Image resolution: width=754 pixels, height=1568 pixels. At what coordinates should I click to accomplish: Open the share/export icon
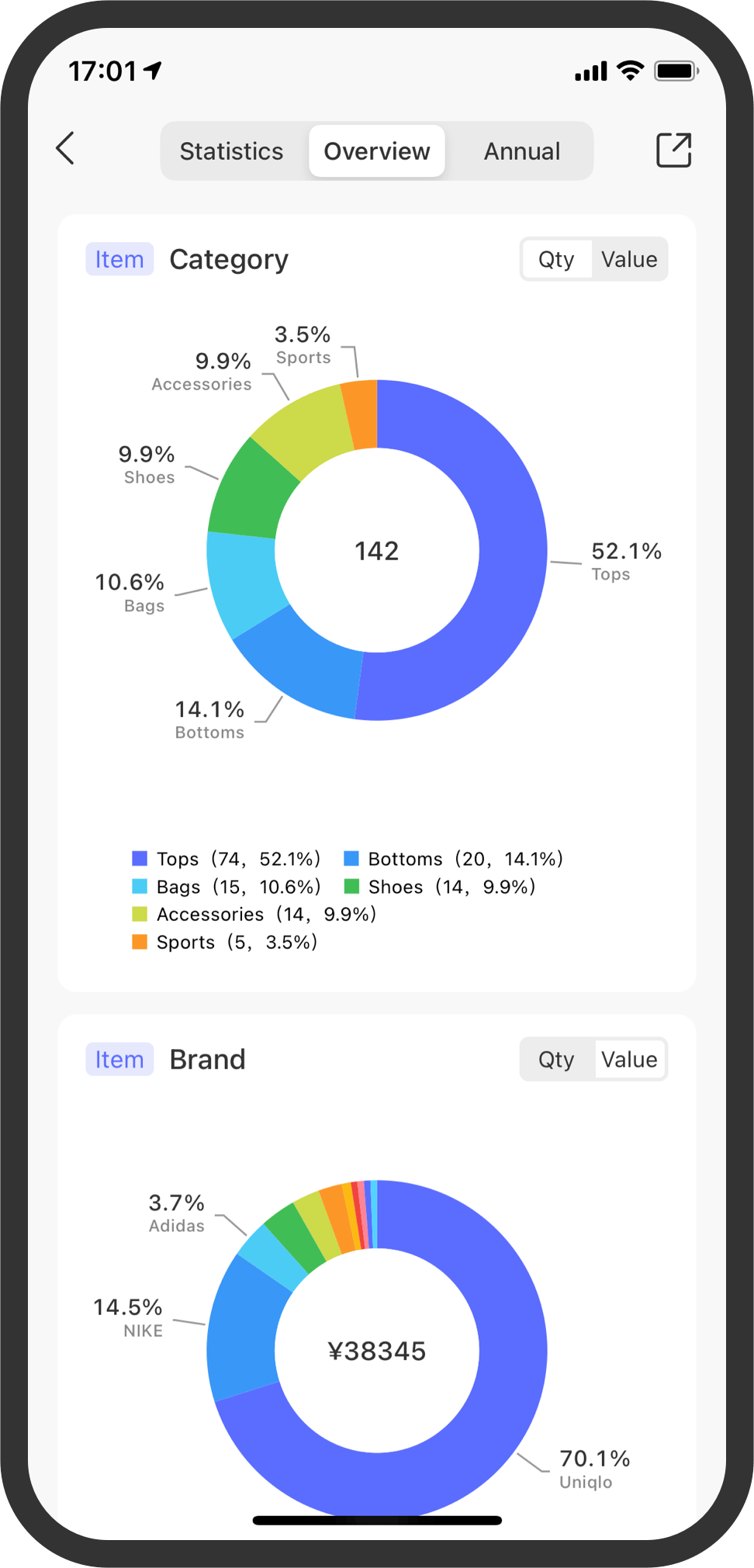673,150
